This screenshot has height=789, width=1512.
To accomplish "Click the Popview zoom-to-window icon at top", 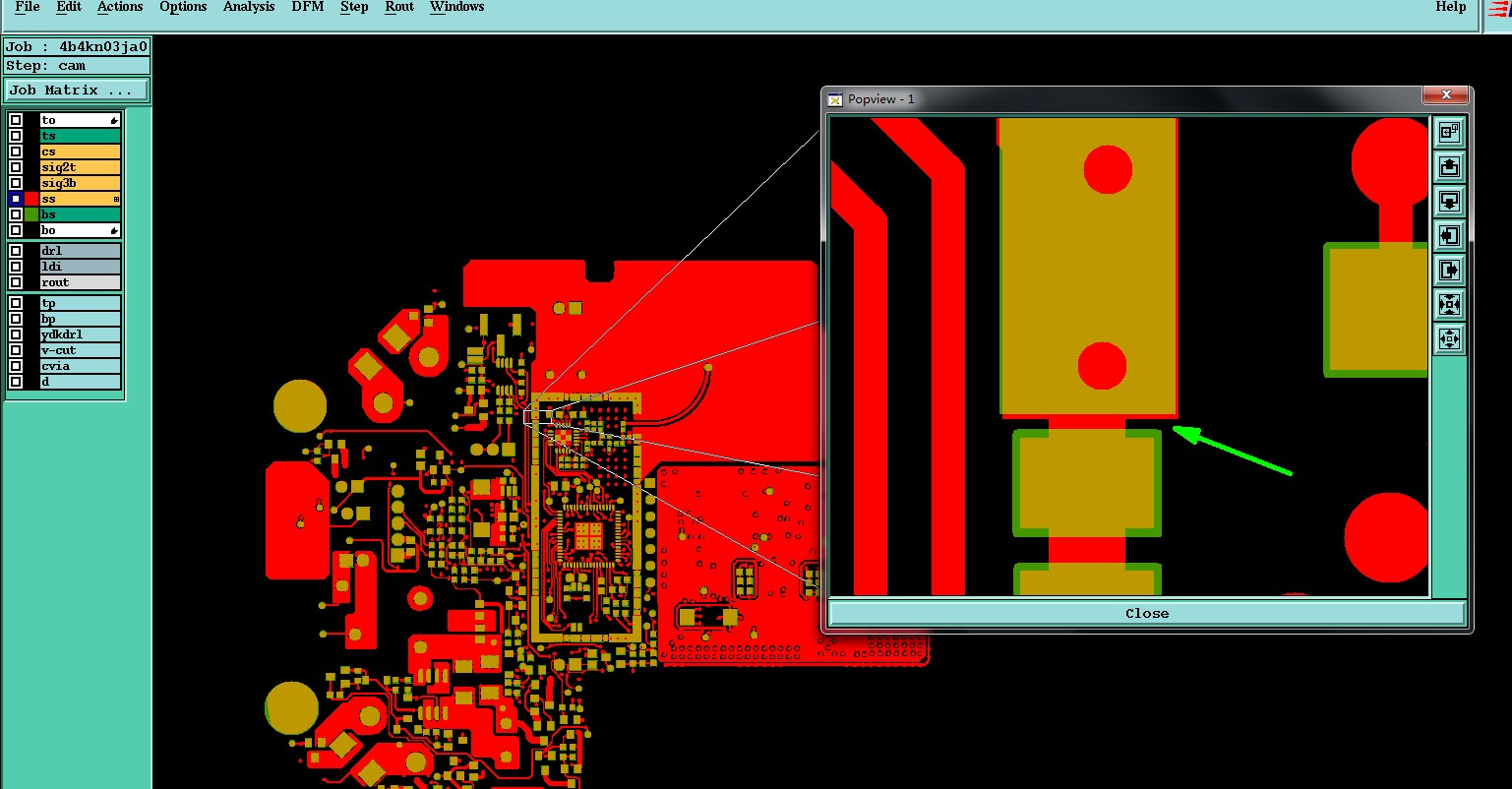I will pyautogui.click(x=1449, y=132).
